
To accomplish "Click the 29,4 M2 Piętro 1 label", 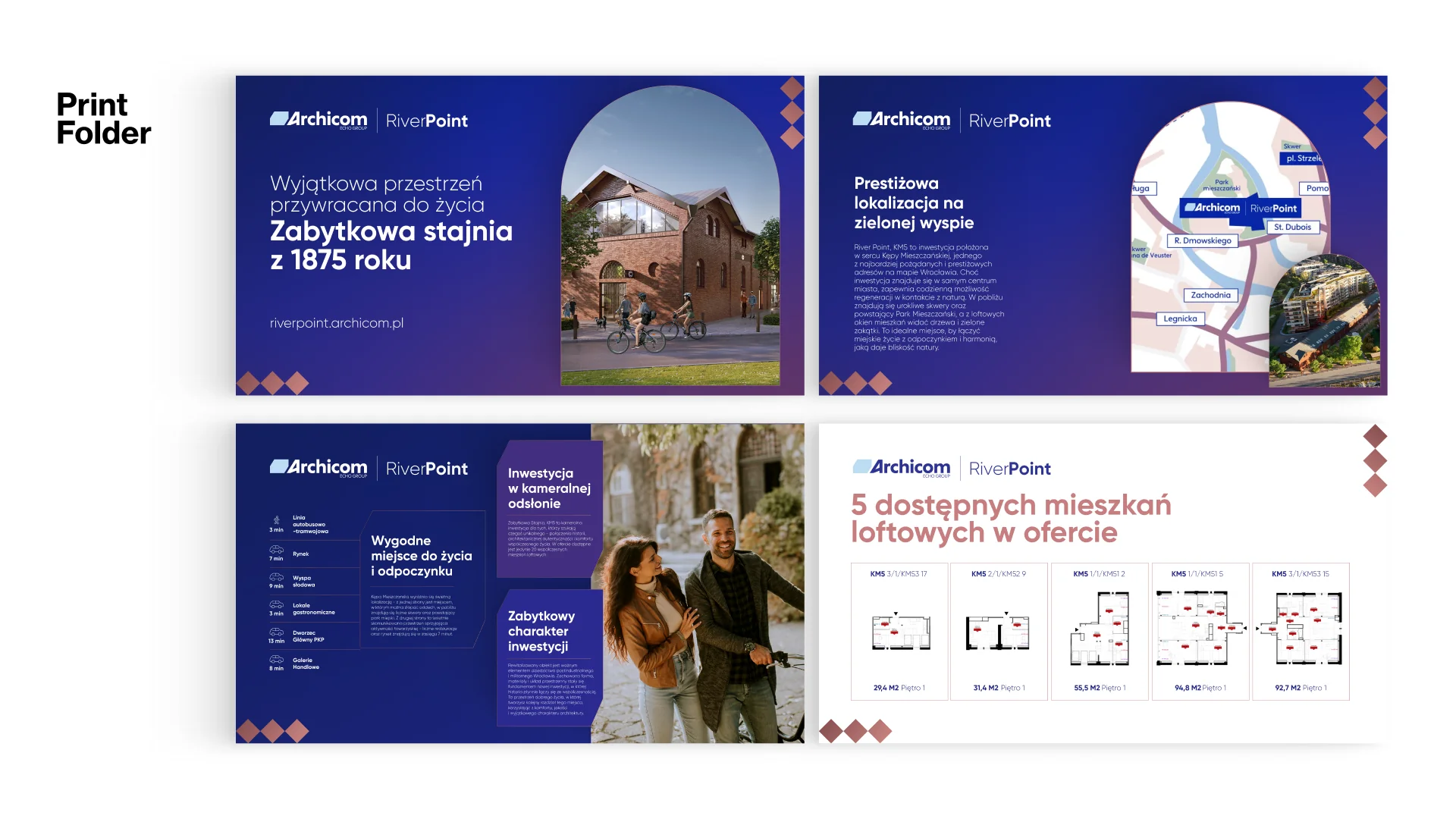I will coord(899,688).
